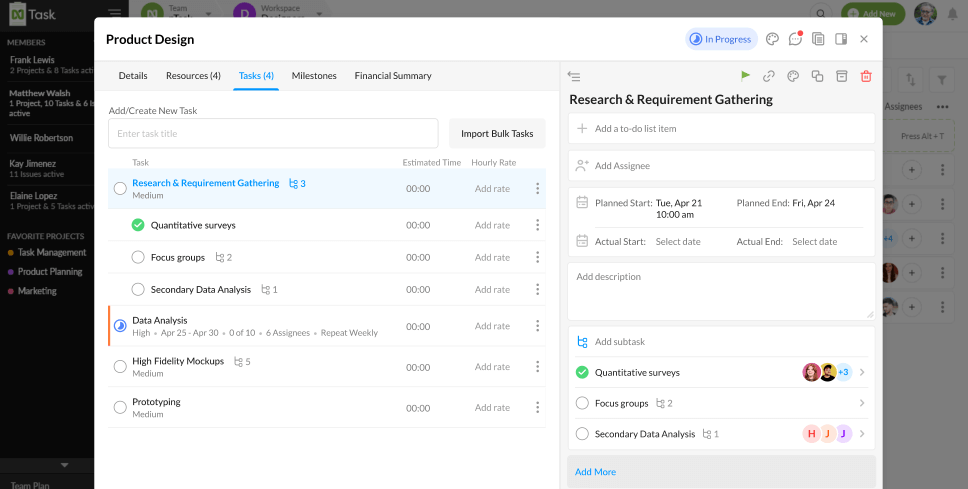Click Add subtask field in detail panel
968x489 pixels.
[x=721, y=341]
